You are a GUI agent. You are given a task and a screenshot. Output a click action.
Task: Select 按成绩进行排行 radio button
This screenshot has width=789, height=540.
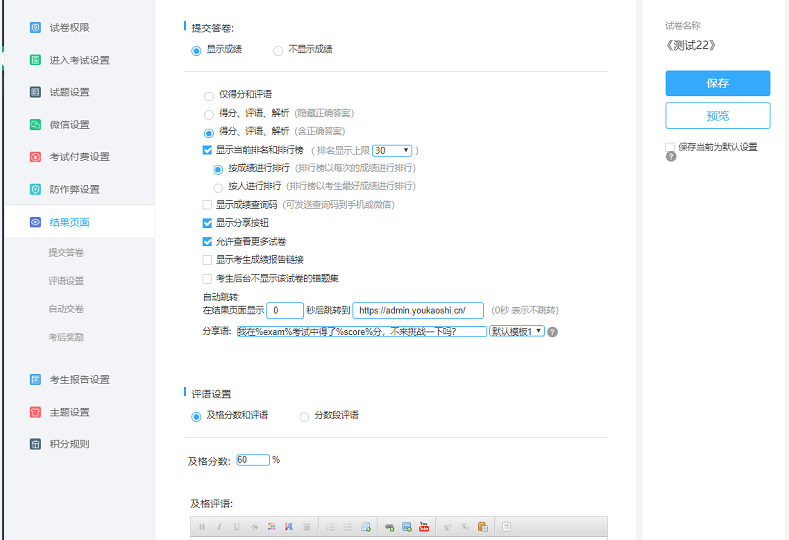[218, 170]
